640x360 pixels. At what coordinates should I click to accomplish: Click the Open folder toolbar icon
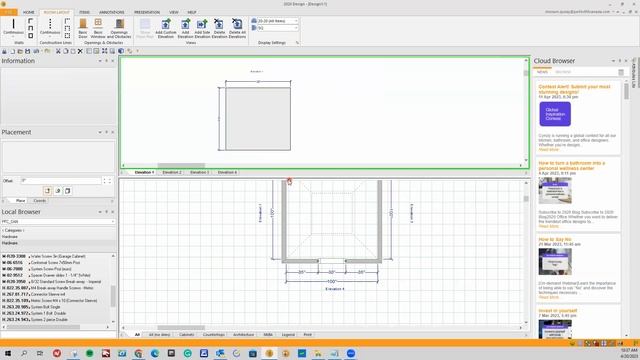point(20,51)
